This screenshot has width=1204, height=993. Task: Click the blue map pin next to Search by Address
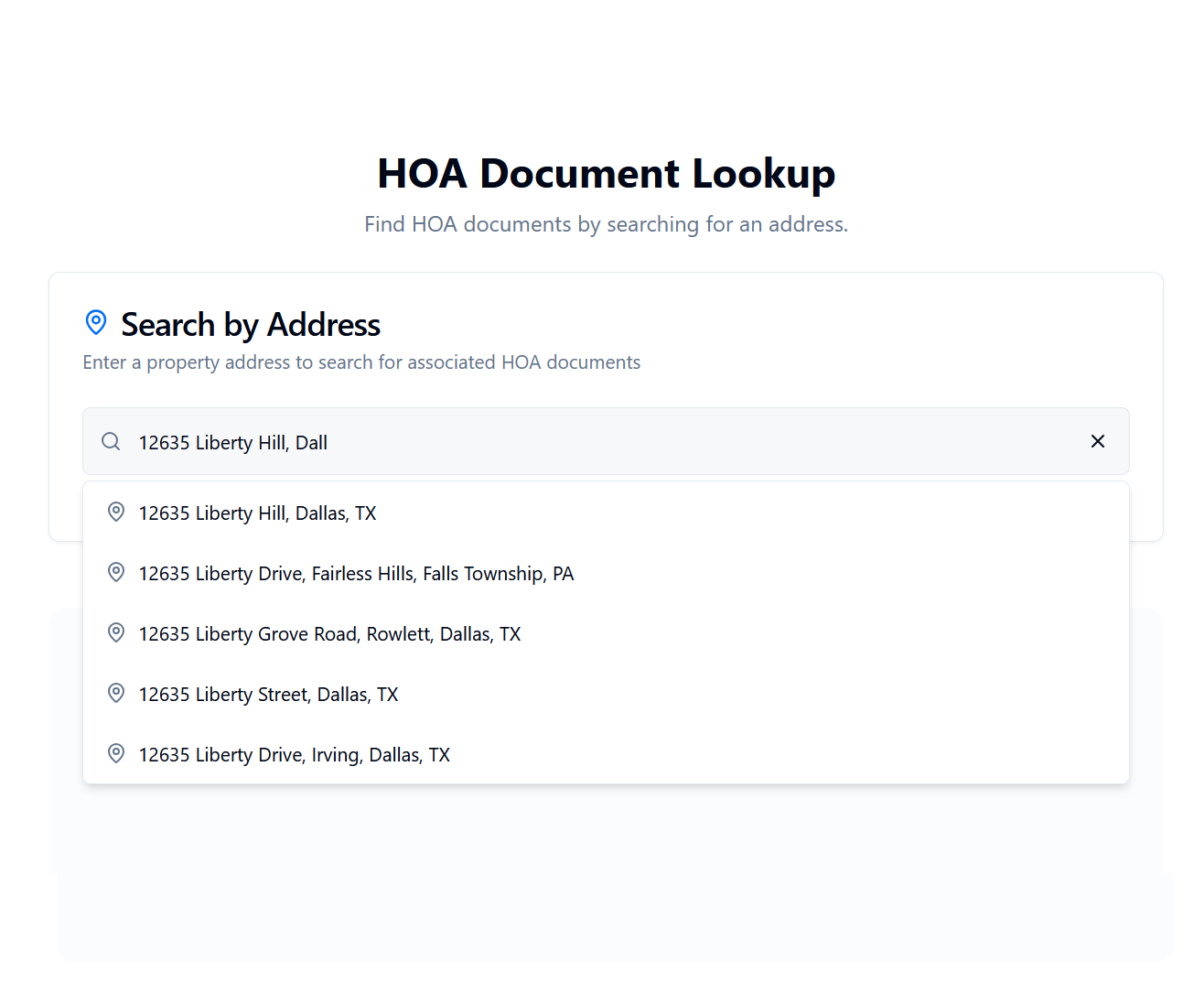(96, 322)
